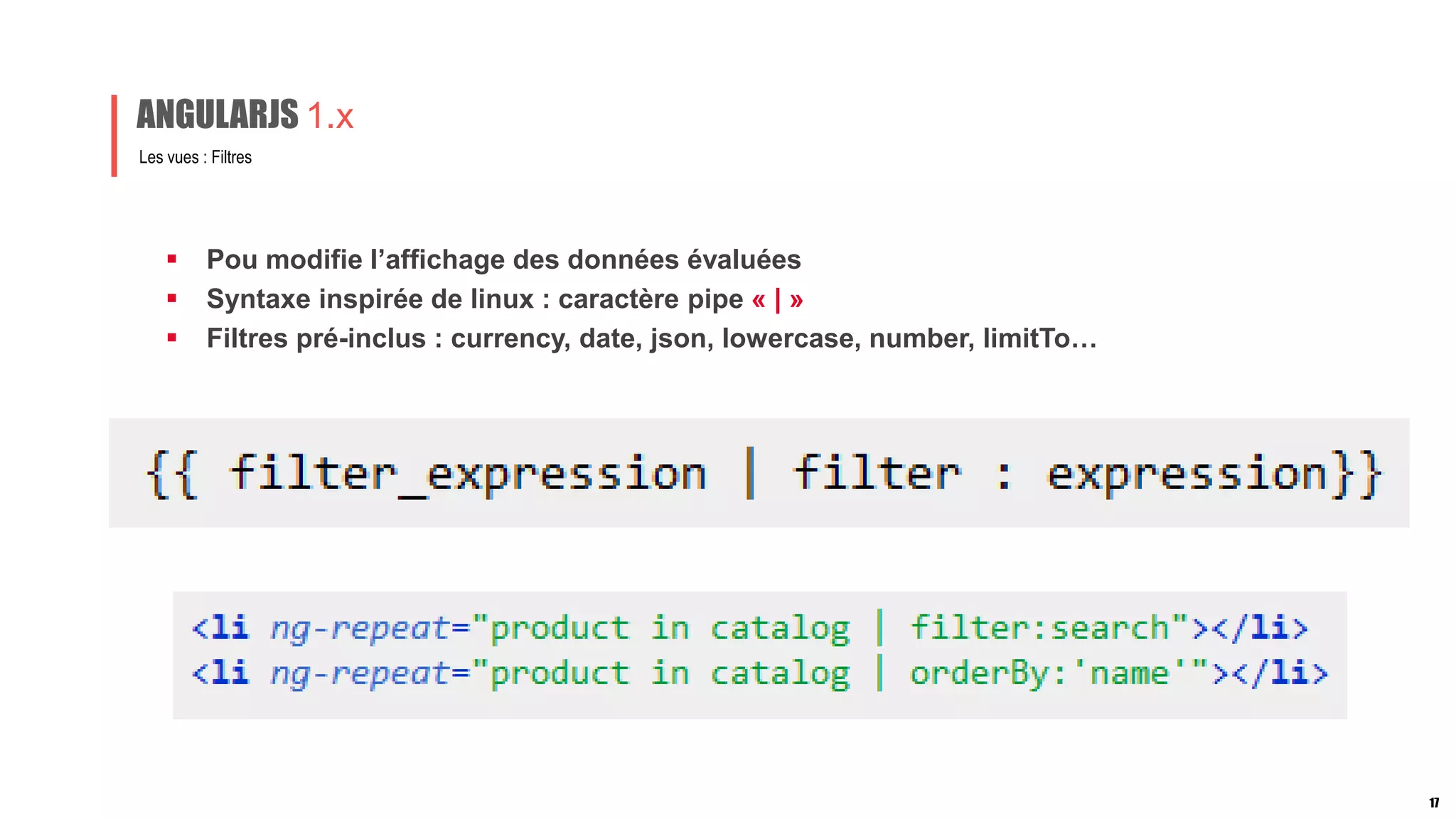Select the subtitle 'Les vues : Filtres'
The image size is (1456, 819).
(x=196, y=157)
